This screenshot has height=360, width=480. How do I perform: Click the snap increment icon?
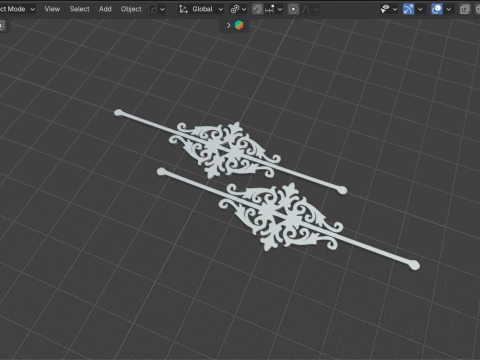coord(269,9)
